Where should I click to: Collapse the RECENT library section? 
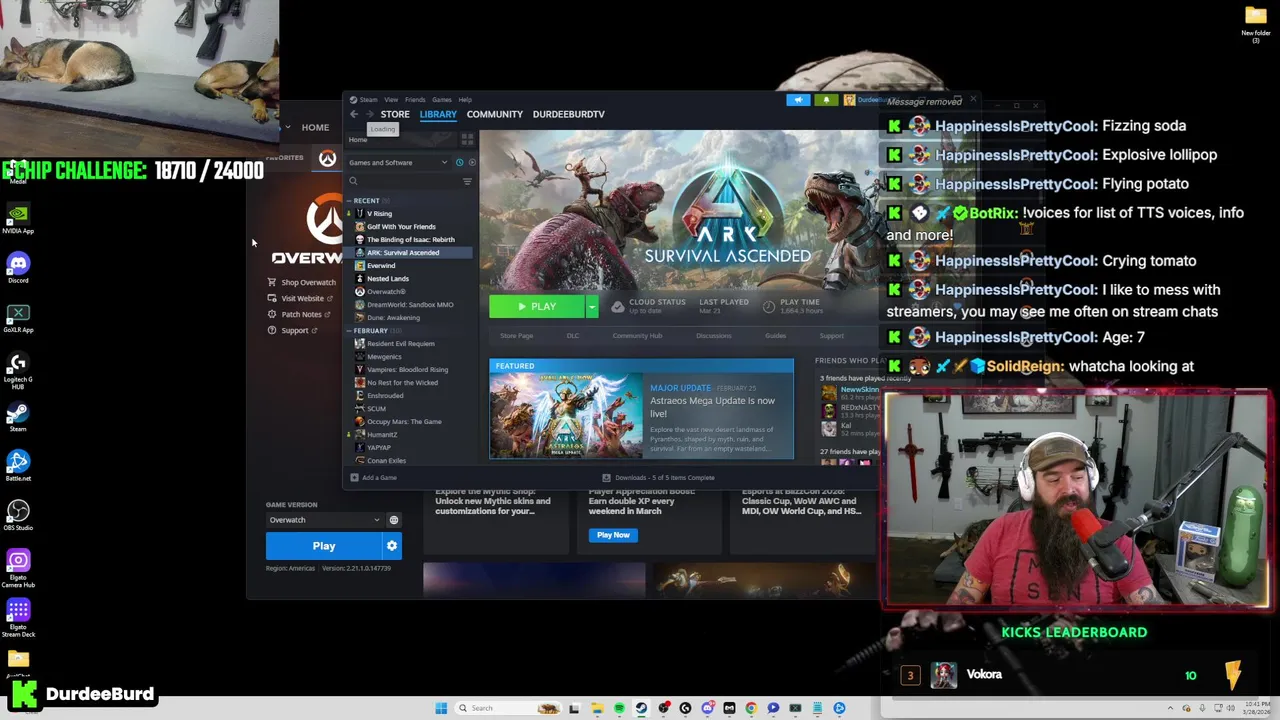[365, 201]
